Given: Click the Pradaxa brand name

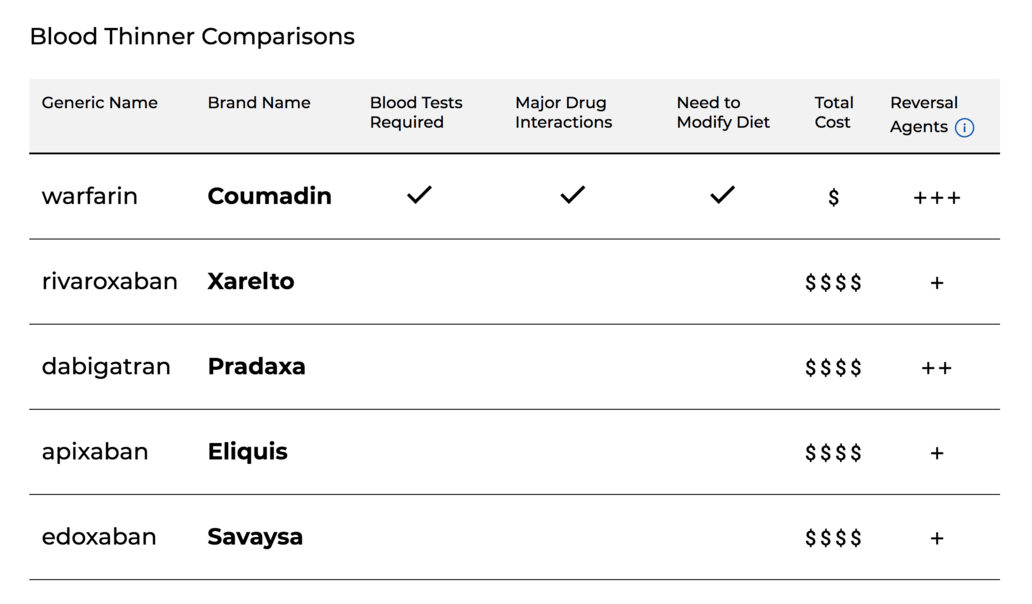Looking at the screenshot, I should [256, 366].
